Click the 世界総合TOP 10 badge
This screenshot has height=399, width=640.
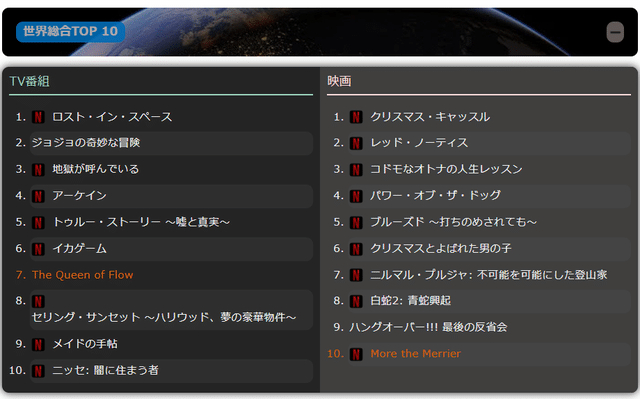point(70,31)
